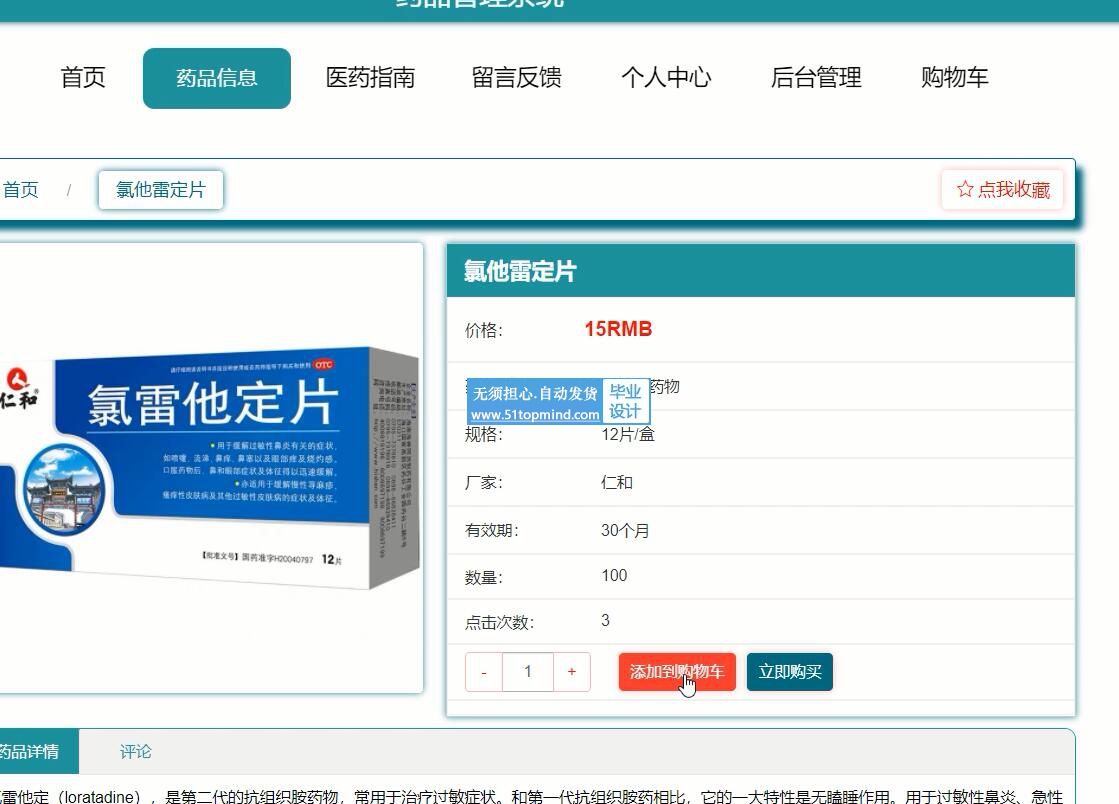Open 个人中心 from the navigation bar
The image size is (1119, 804).
666,78
